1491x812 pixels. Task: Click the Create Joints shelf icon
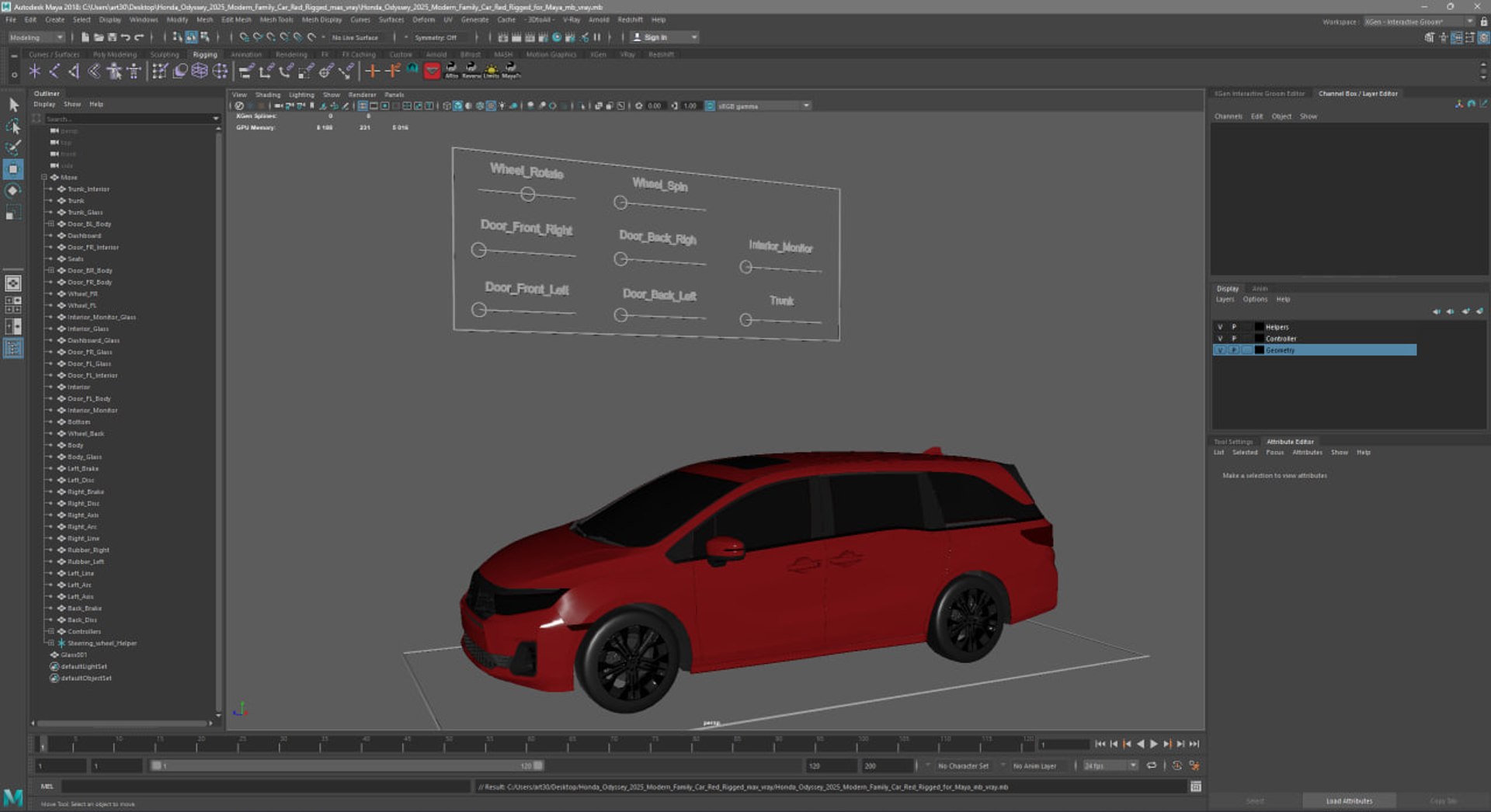click(54, 71)
